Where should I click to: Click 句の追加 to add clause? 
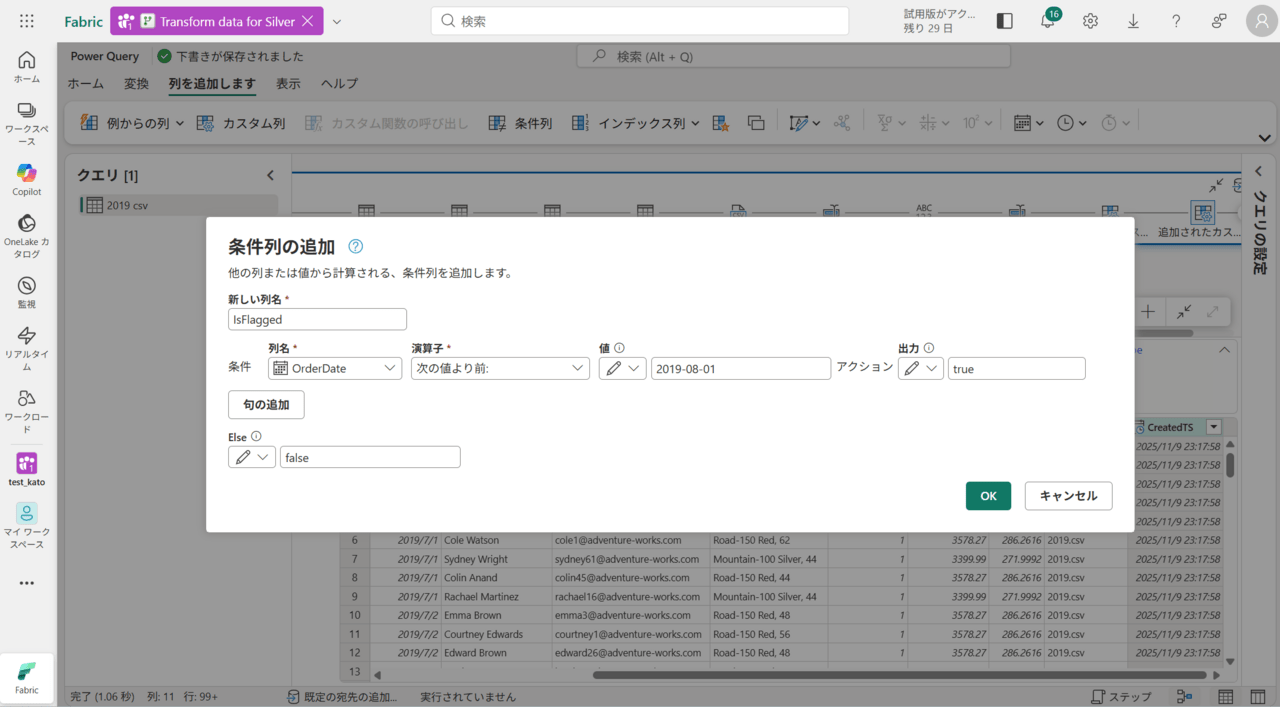click(266, 405)
